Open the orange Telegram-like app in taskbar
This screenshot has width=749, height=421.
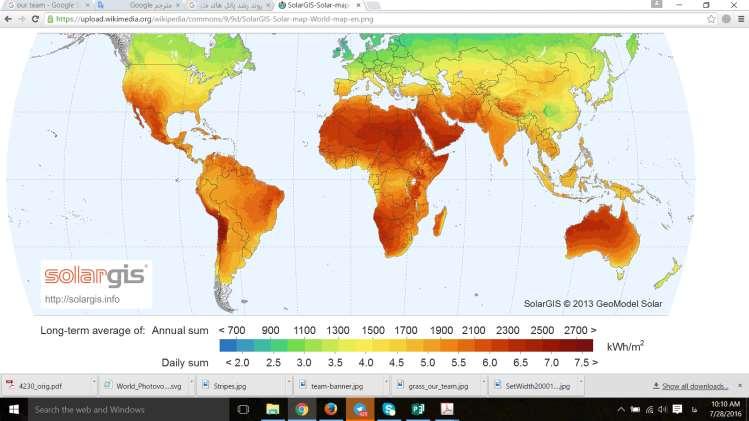point(360,410)
